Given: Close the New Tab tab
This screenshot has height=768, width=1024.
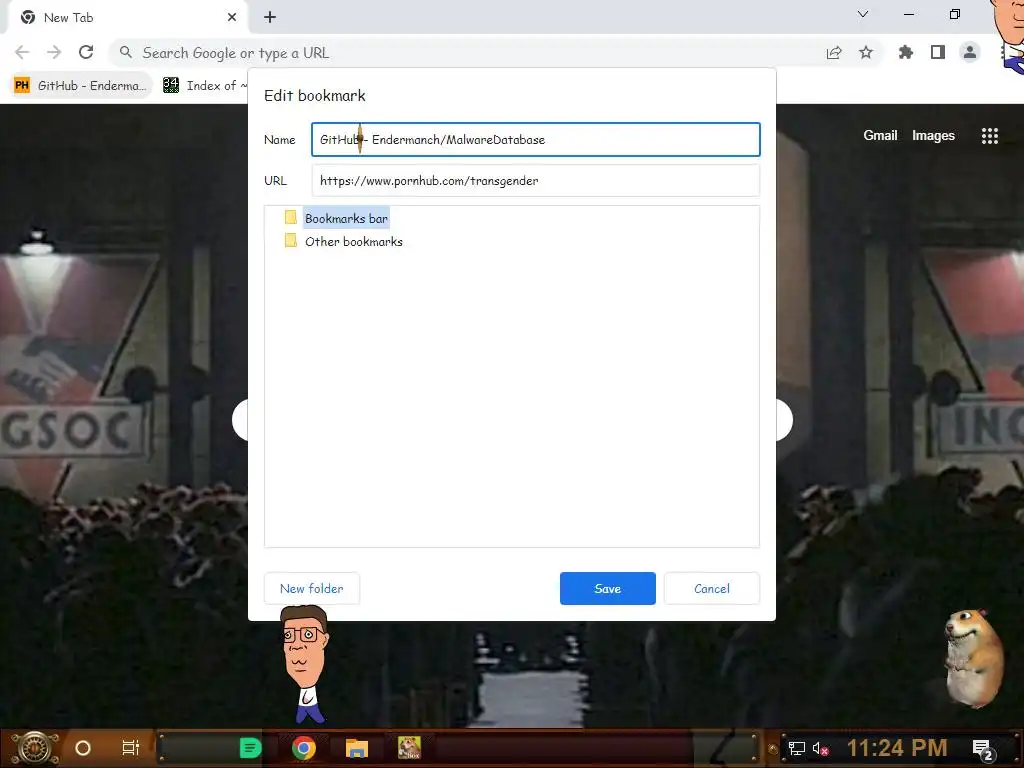Looking at the screenshot, I should point(232,18).
